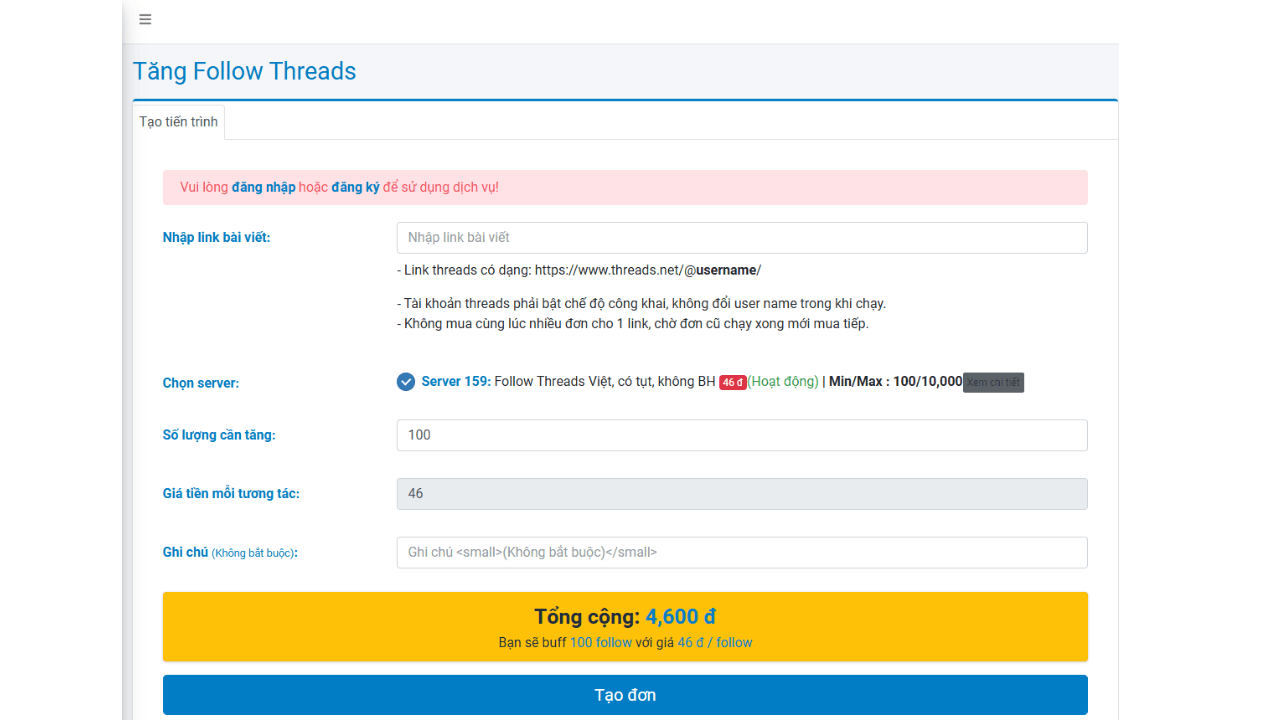Screen dimensions: 1280x720
Task: Click the Chọn server label
Action: 201,383
